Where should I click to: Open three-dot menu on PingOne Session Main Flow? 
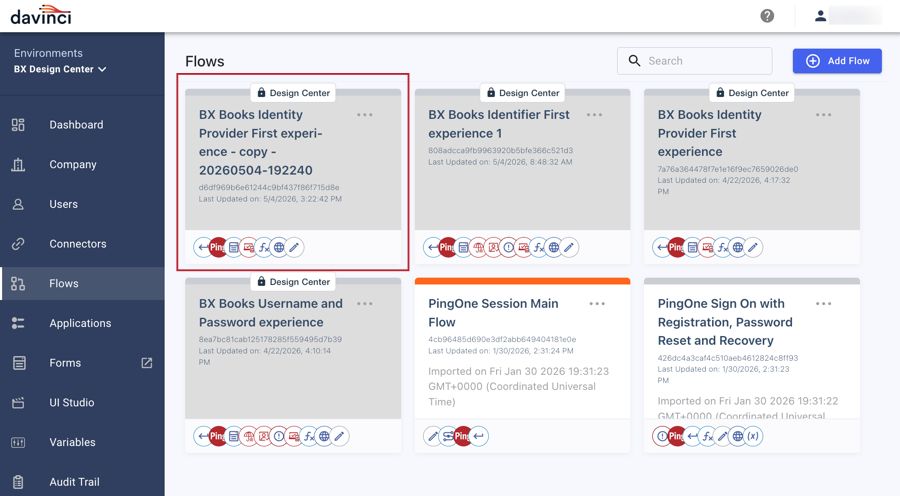[x=597, y=304]
